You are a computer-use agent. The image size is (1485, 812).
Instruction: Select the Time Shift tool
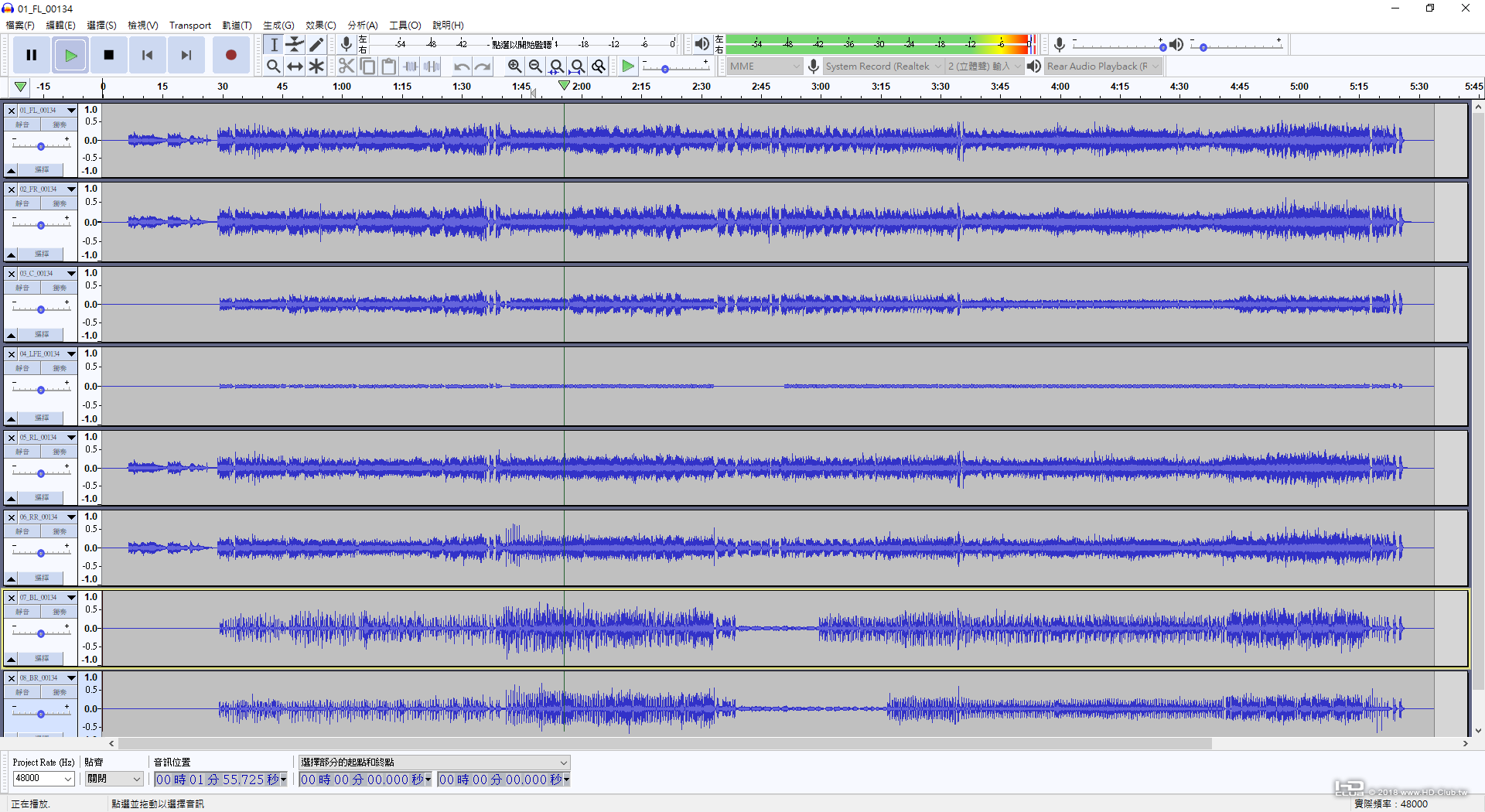pyautogui.click(x=295, y=67)
